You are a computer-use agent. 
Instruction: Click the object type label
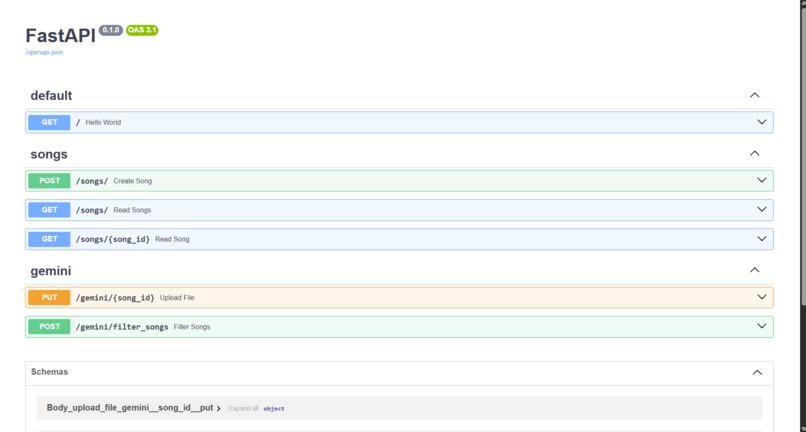point(274,409)
